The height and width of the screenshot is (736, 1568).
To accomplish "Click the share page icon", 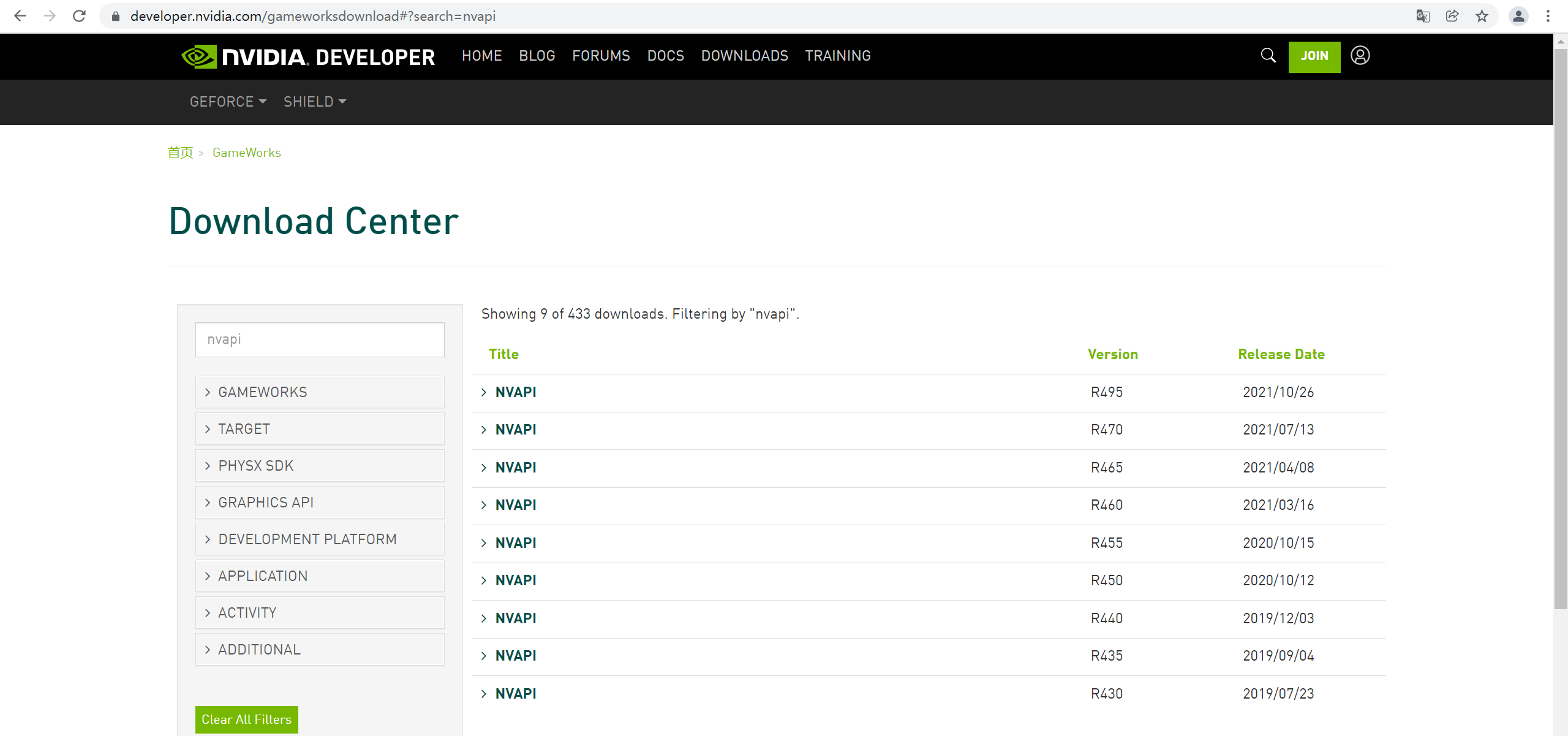I will [x=1452, y=16].
